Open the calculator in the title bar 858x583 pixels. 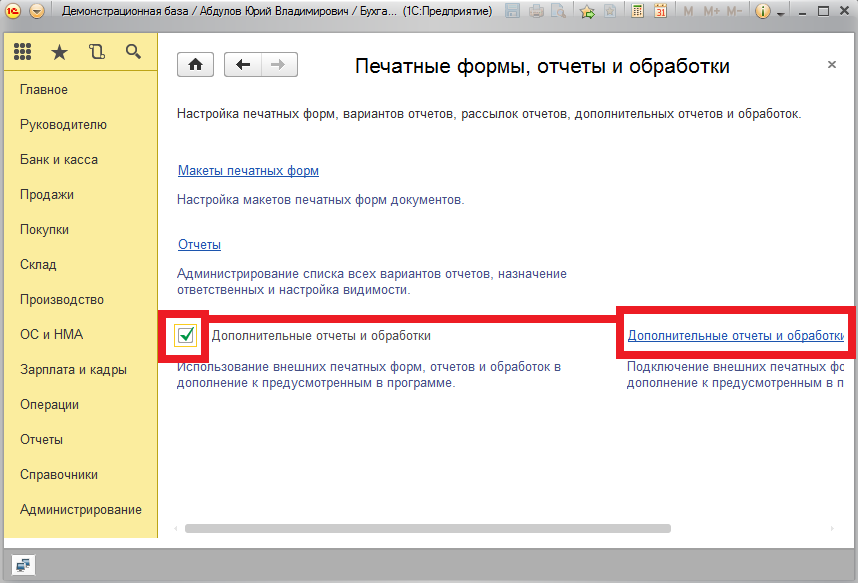tap(638, 12)
